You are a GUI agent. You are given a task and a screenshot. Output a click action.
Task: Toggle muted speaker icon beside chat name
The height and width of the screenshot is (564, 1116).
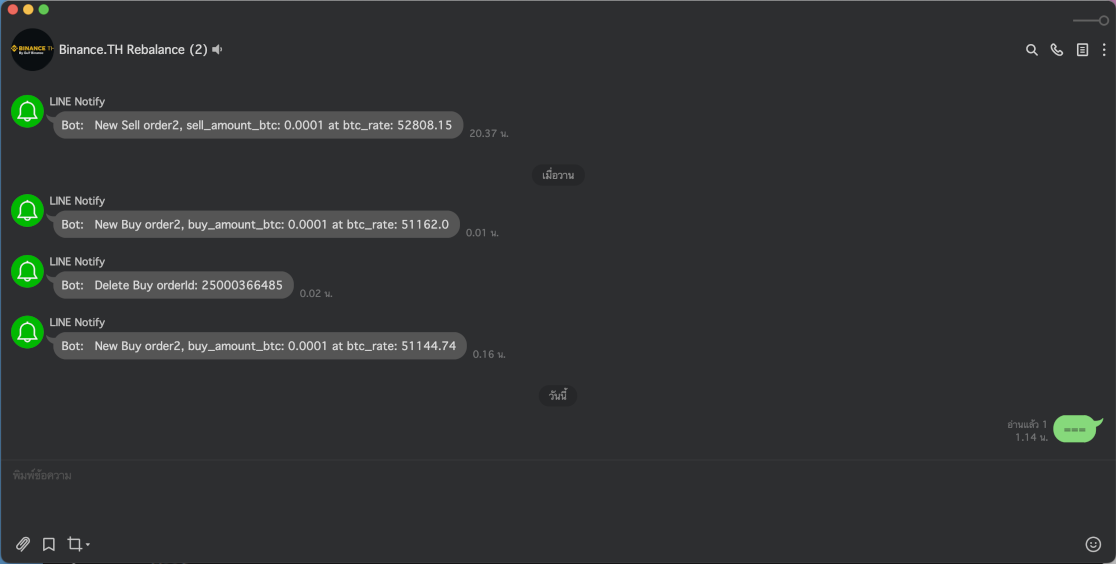click(x=217, y=49)
